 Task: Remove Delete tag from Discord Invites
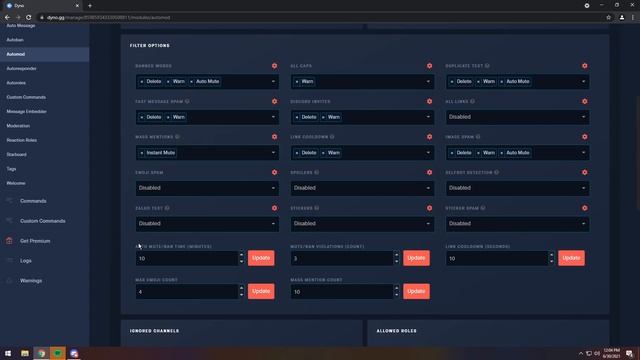tap(297, 117)
